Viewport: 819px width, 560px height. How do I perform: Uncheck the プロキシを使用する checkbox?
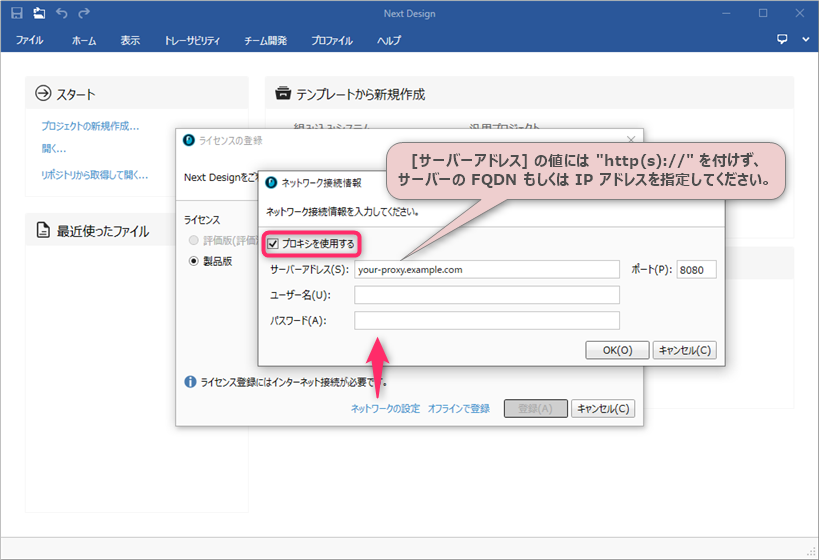pyautogui.click(x=273, y=244)
